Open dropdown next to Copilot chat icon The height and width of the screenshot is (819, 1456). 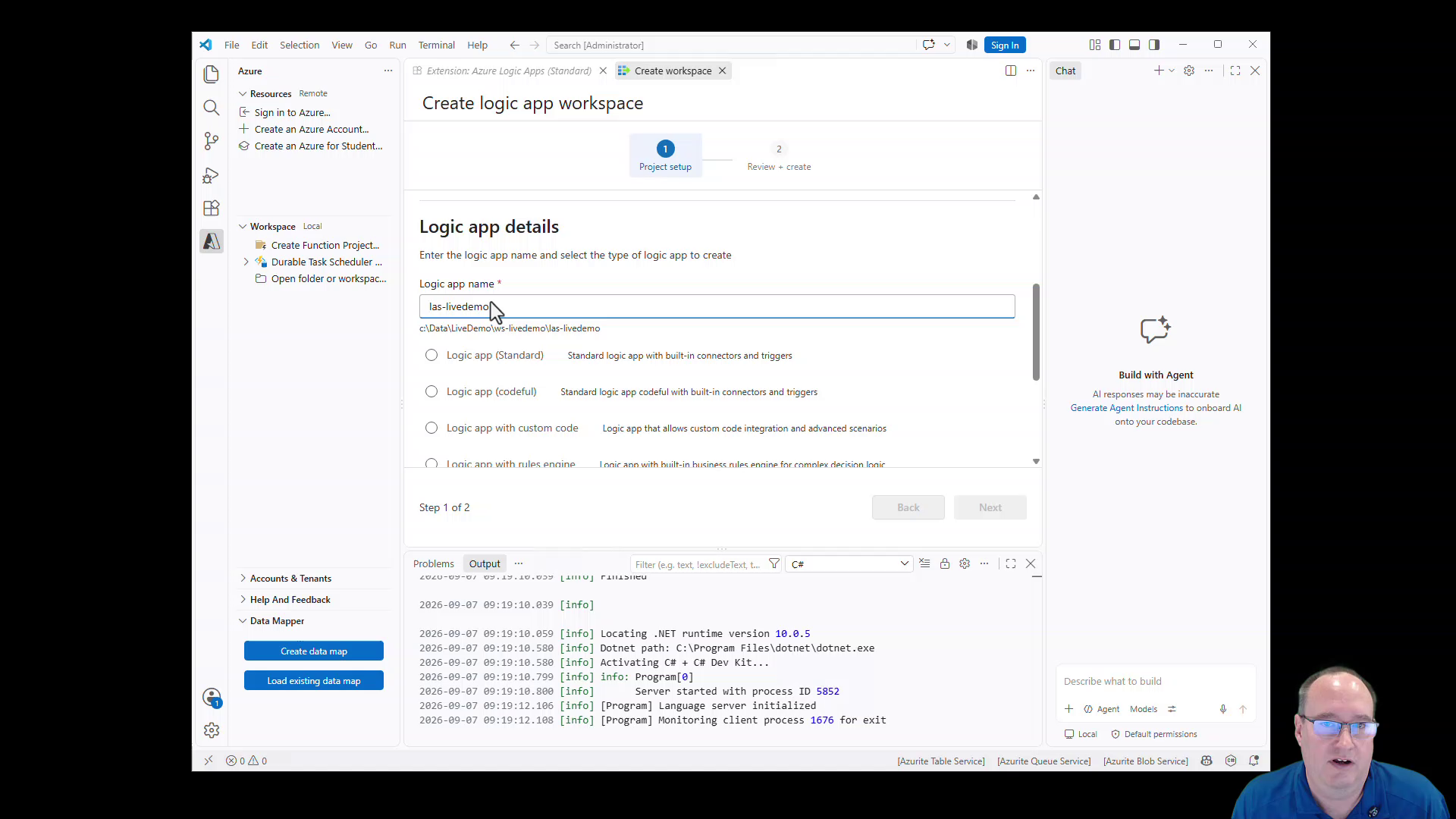point(946,45)
